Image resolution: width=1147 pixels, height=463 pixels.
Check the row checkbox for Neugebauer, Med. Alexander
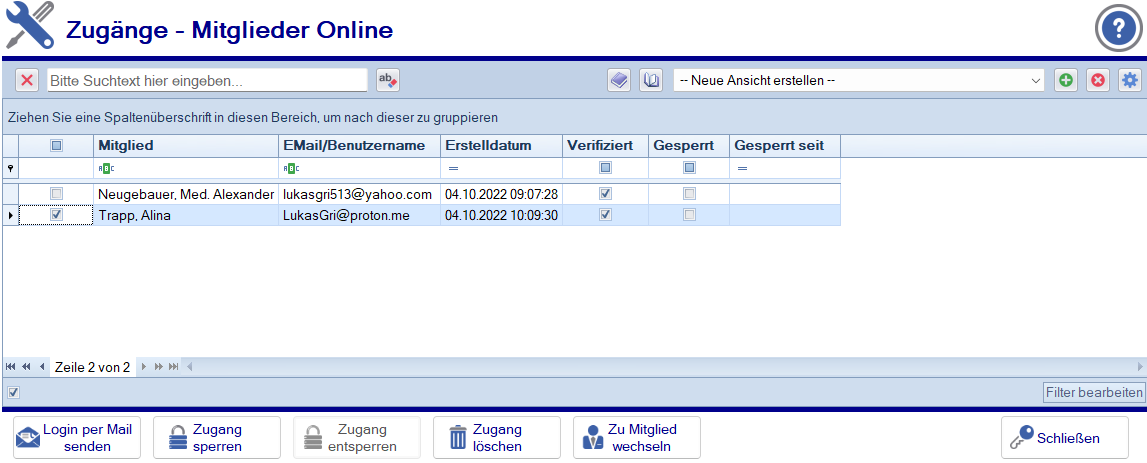coord(57,193)
